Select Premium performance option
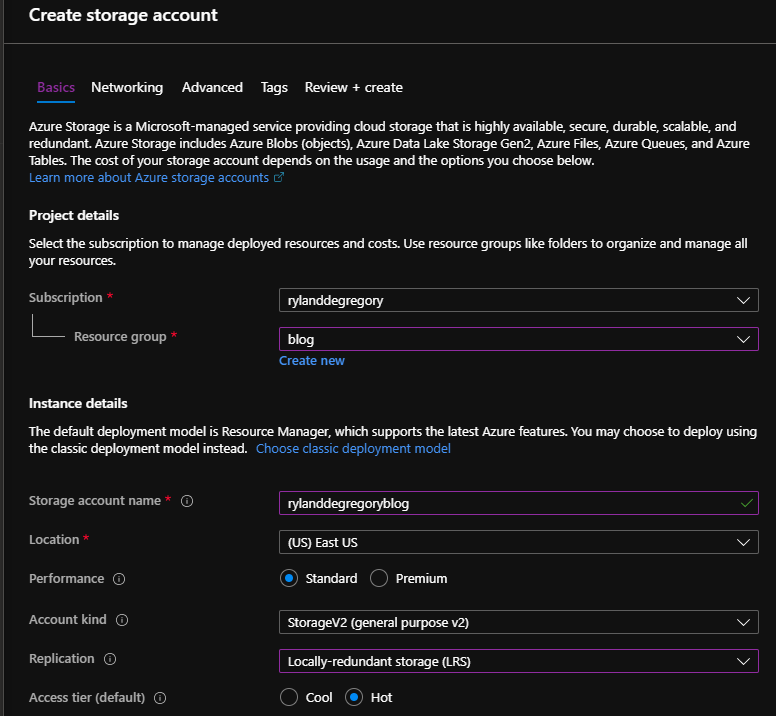This screenshot has height=716, width=776. click(379, 578)
